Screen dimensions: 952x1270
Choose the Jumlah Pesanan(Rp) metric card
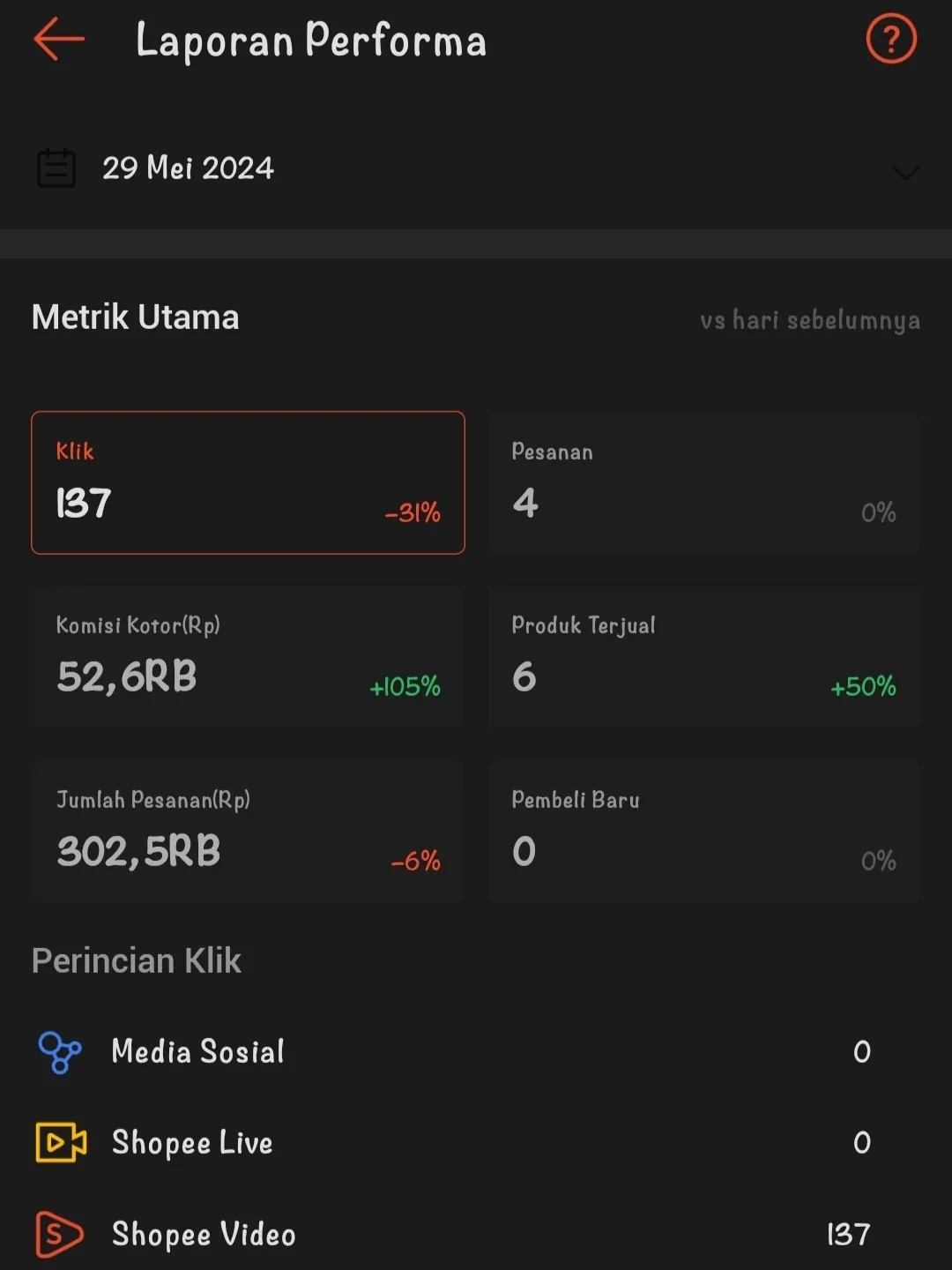[x=248, y=831]
